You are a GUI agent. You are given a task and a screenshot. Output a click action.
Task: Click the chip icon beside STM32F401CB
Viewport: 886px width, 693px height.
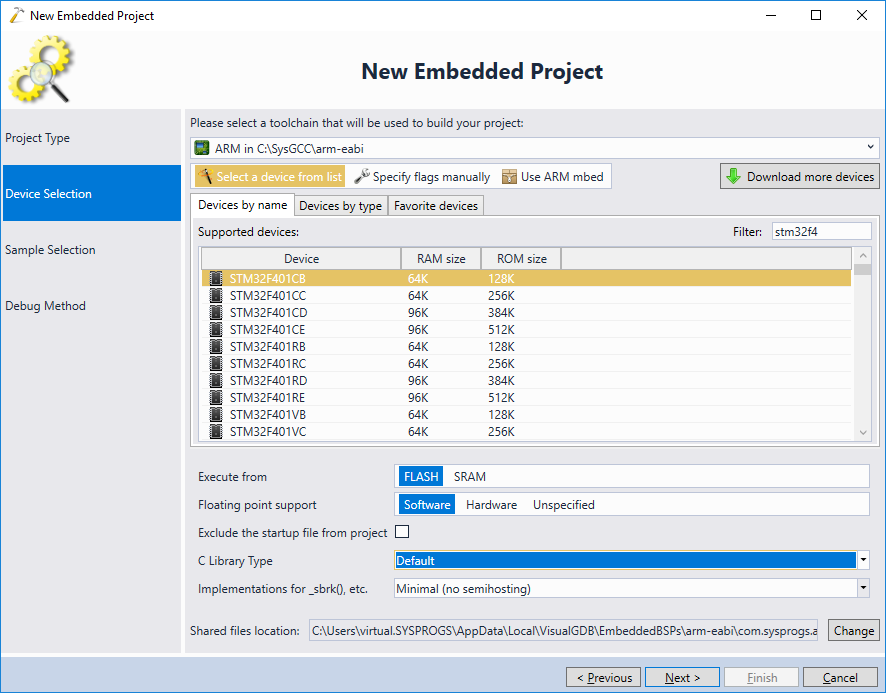pyautogui.click(x=216, y=279)
